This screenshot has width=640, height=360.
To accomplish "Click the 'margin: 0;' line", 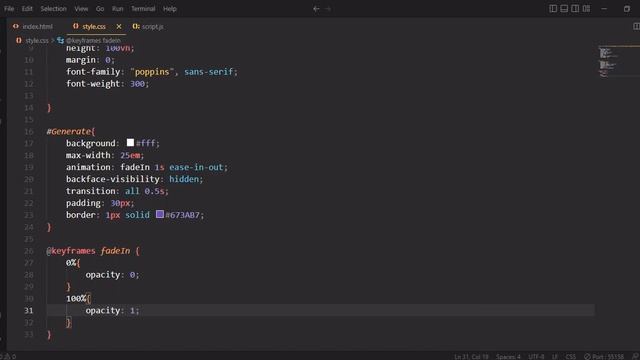I will tap(90, 60).
